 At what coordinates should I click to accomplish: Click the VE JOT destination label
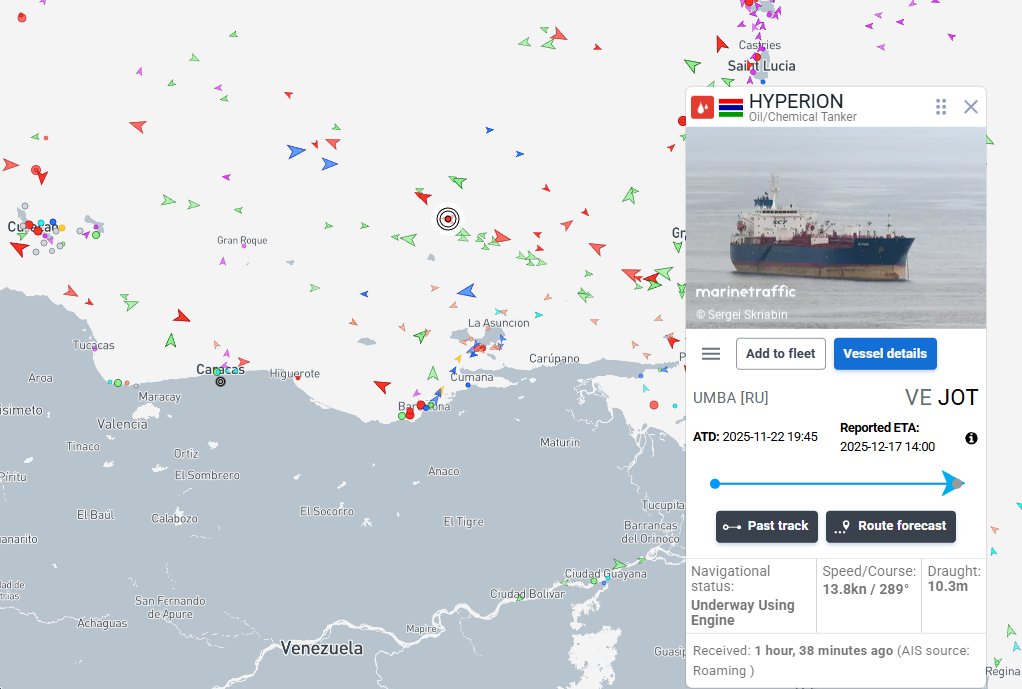click(941, 397)
